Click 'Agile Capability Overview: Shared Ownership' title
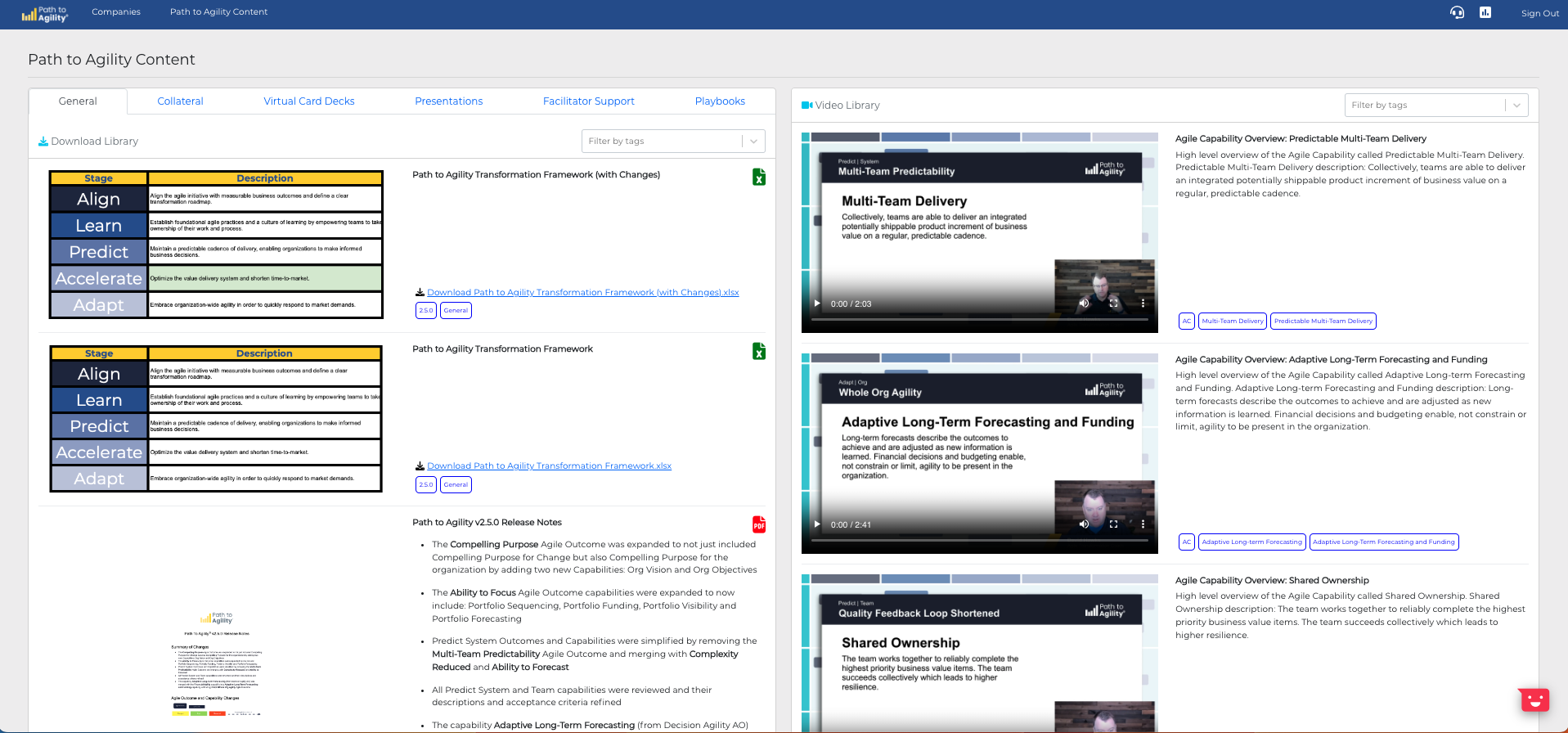 [x=1272, y=581]
